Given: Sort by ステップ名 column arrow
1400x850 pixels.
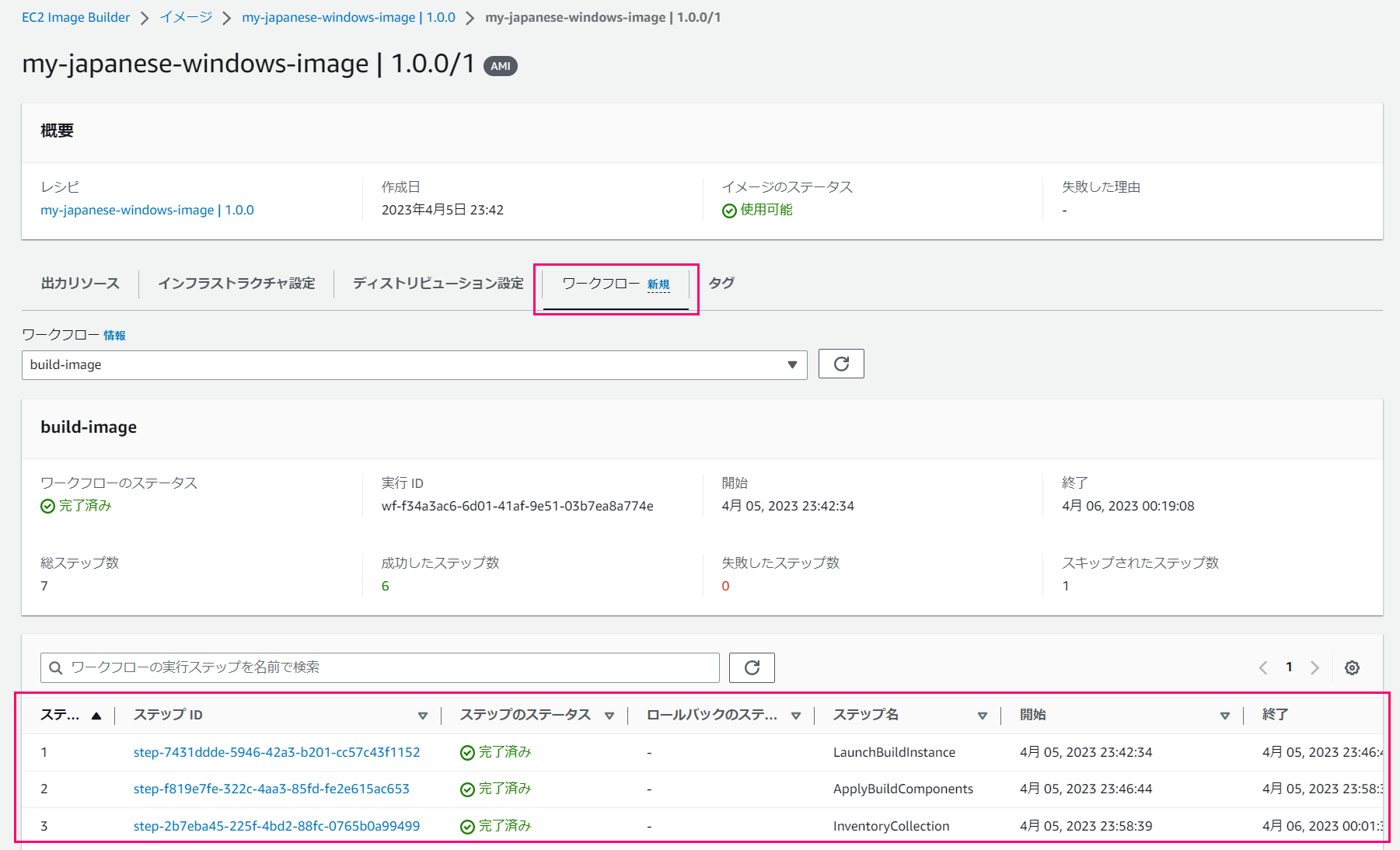Looking at the screenshot, I should 983,716.
